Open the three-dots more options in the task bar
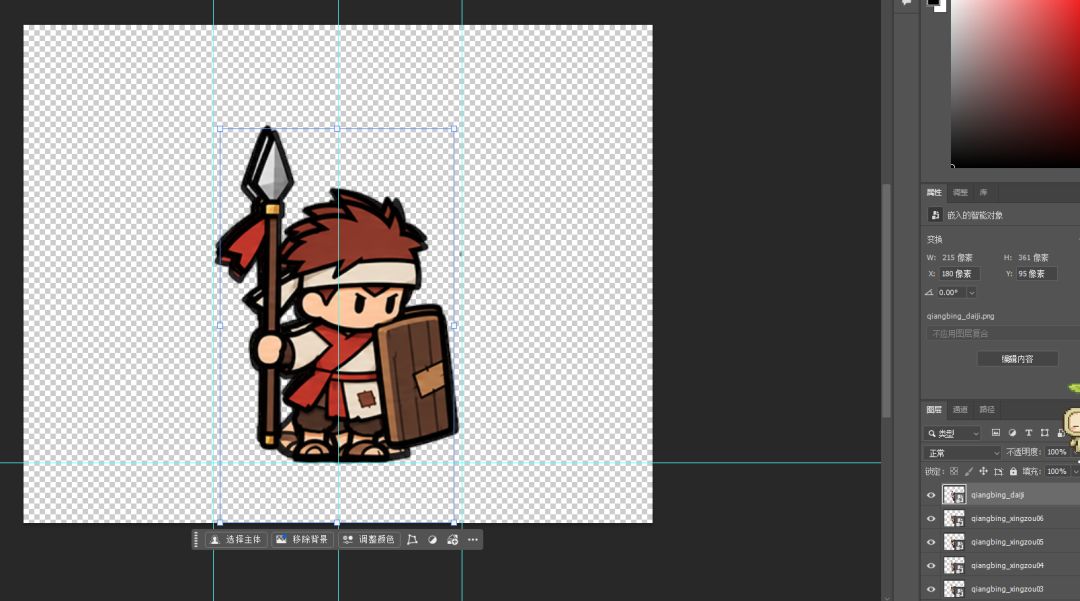Image resolution: width=1080 pixels, height=601 pixels. (472, 540)
